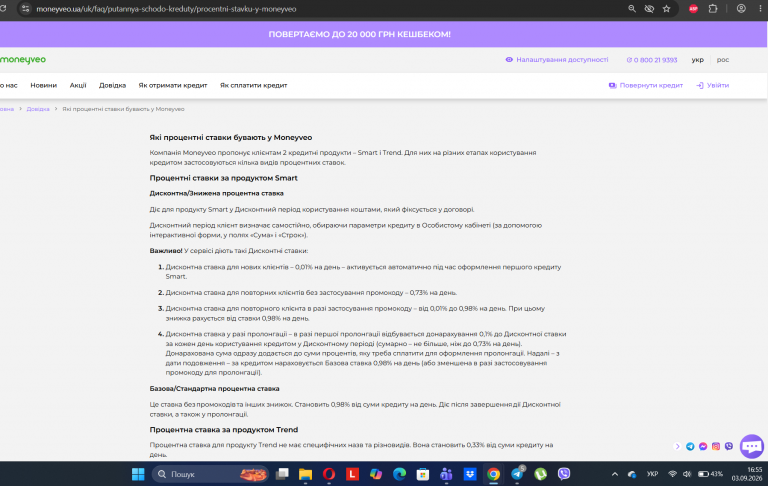View site information icon in address bar
Image resolution: width=768 pixels, height=486 pixels.
point(25,9)
